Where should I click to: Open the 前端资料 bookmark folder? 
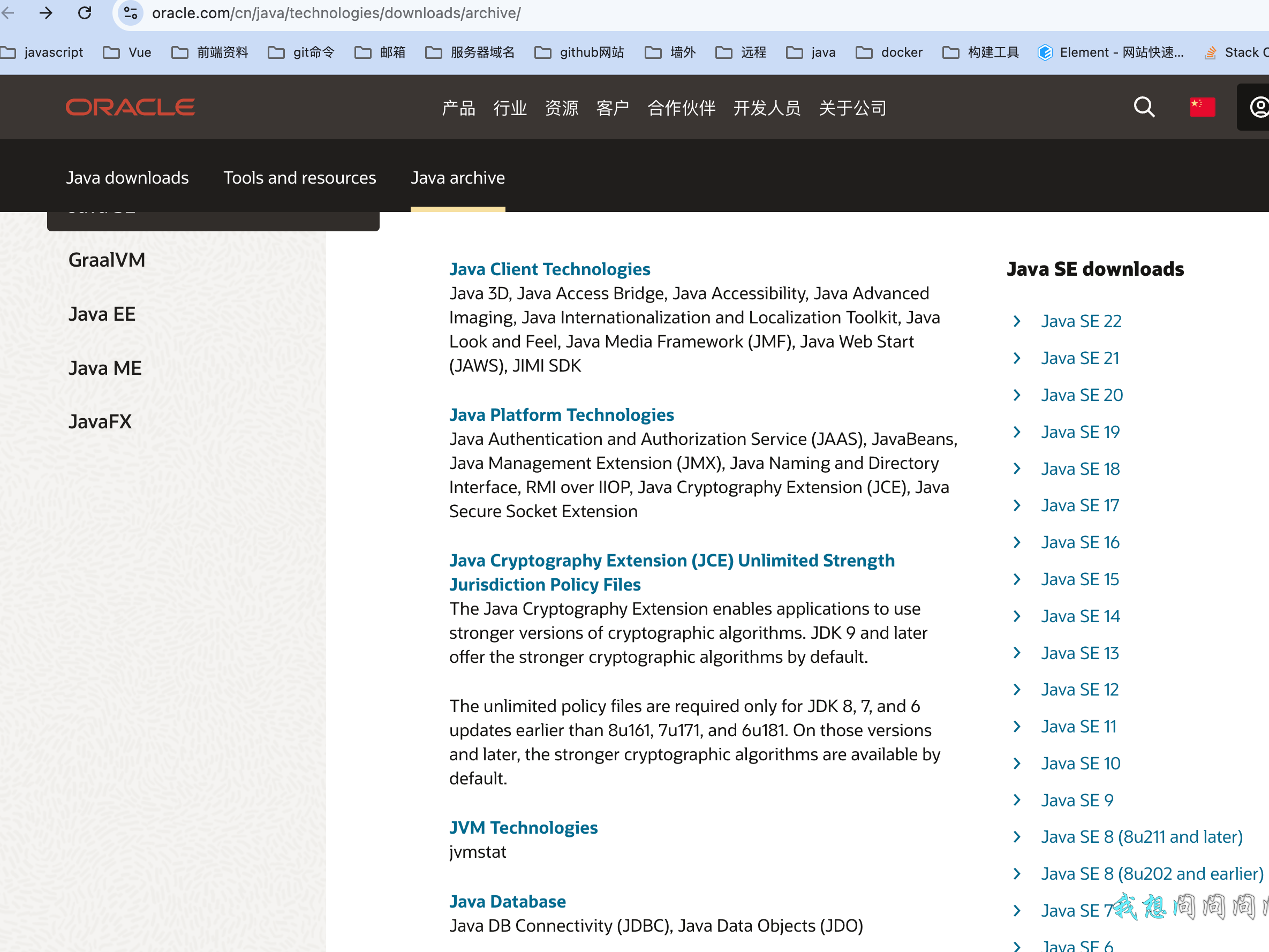(210, 52)
